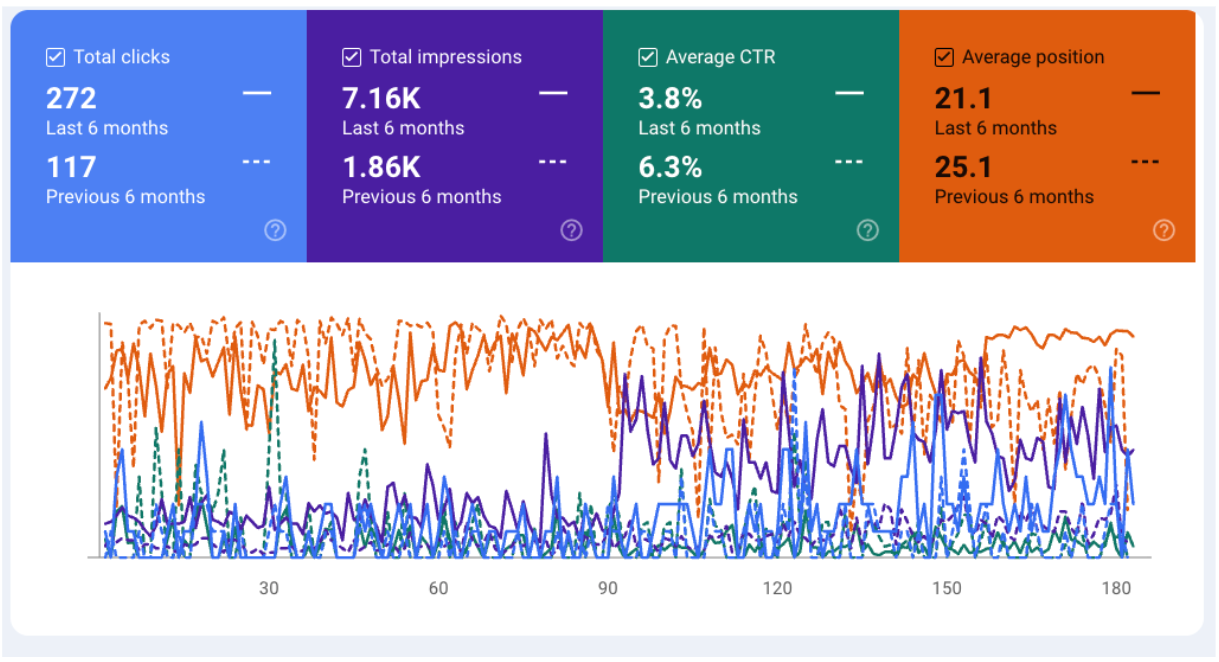Show help for Average CTR card
This screenshot has height=662, width=1219.
point(867,230)
